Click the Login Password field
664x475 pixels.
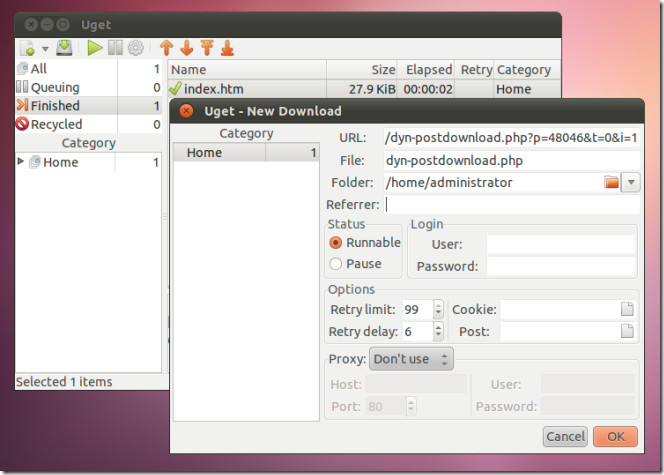561,266
